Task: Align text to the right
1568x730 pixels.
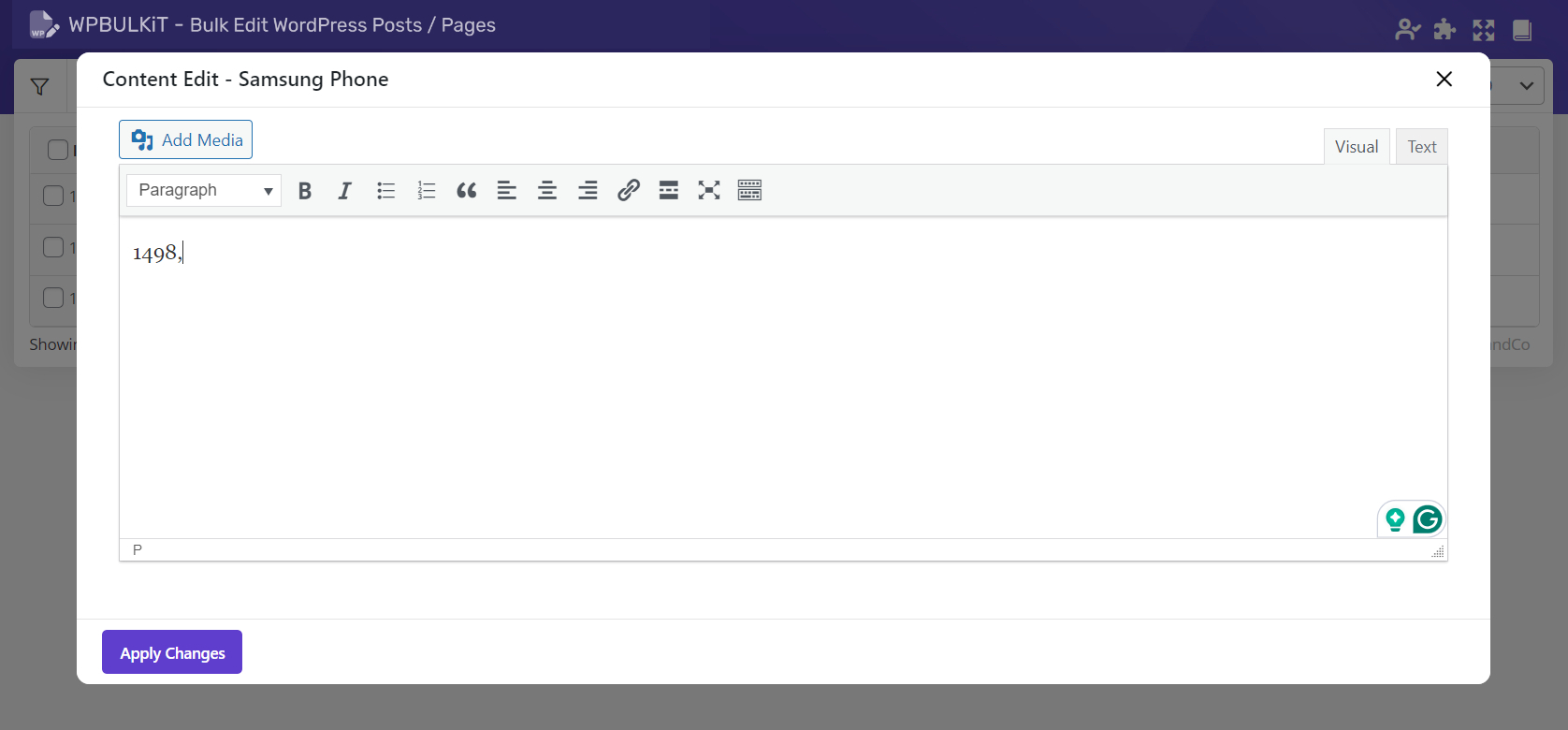Action: (588, 191)
